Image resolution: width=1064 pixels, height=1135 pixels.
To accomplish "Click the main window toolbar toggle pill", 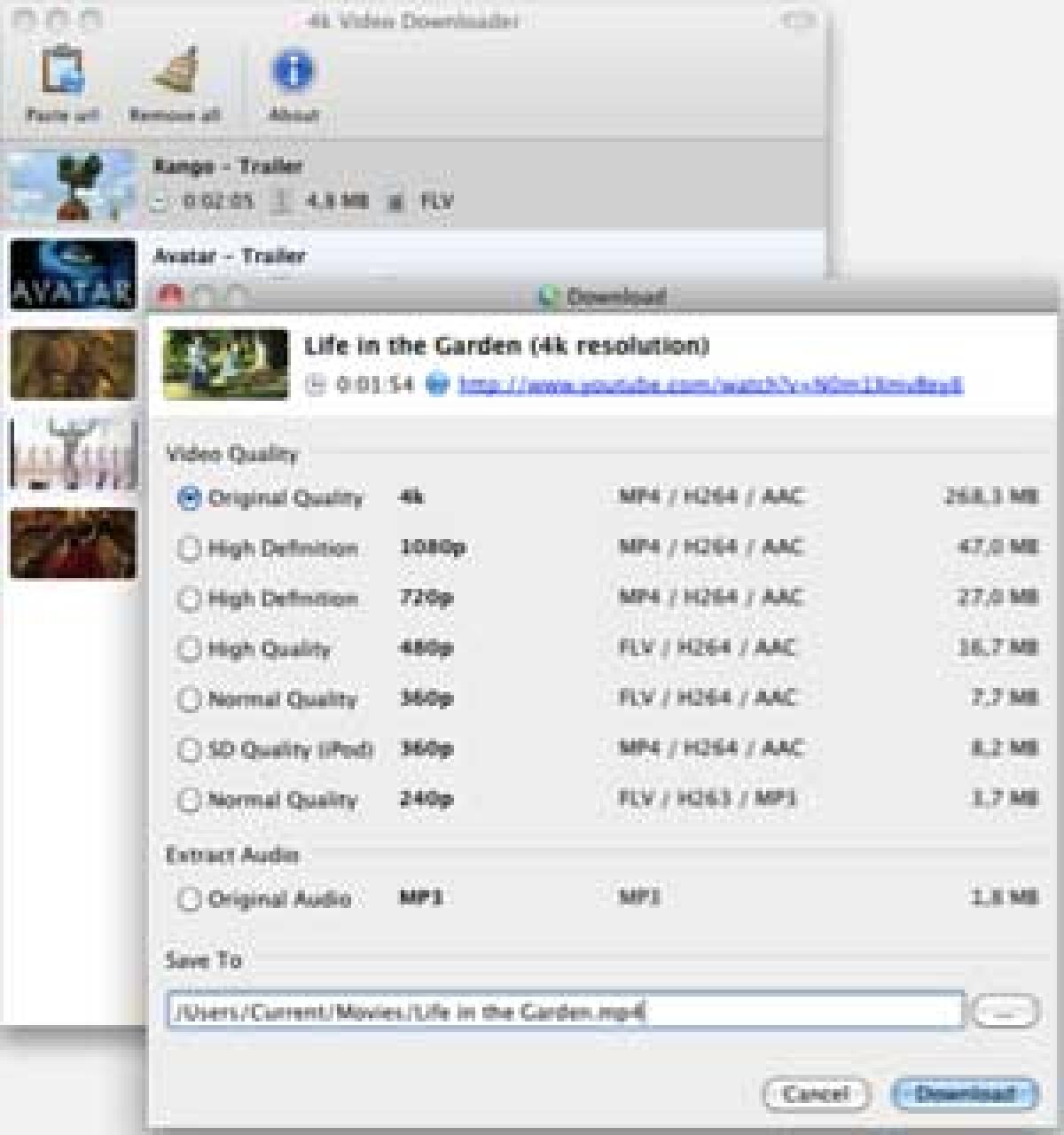I will [x=799, y=20].
